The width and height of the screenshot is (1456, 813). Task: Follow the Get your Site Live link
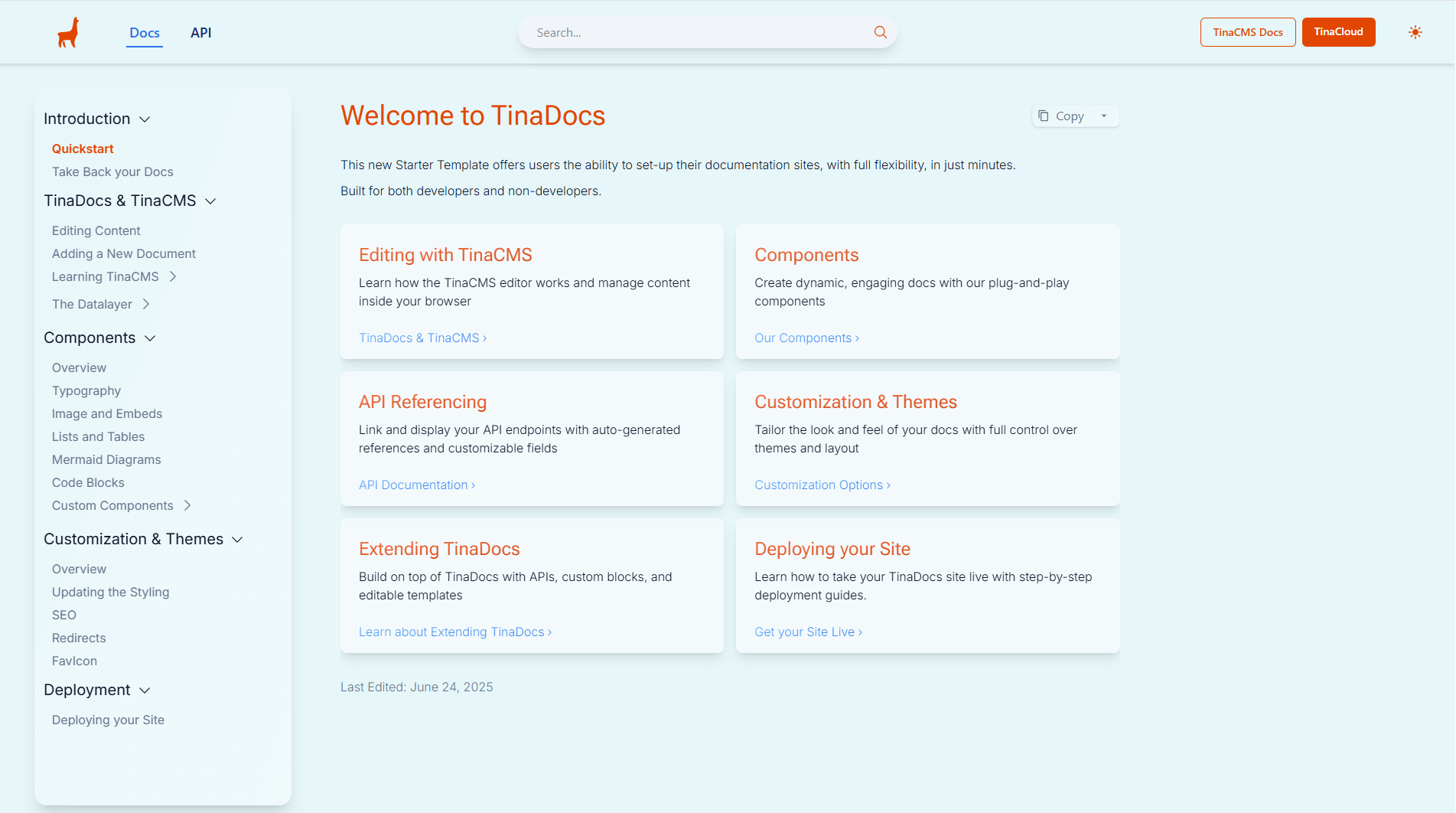[x=808, y=632]
